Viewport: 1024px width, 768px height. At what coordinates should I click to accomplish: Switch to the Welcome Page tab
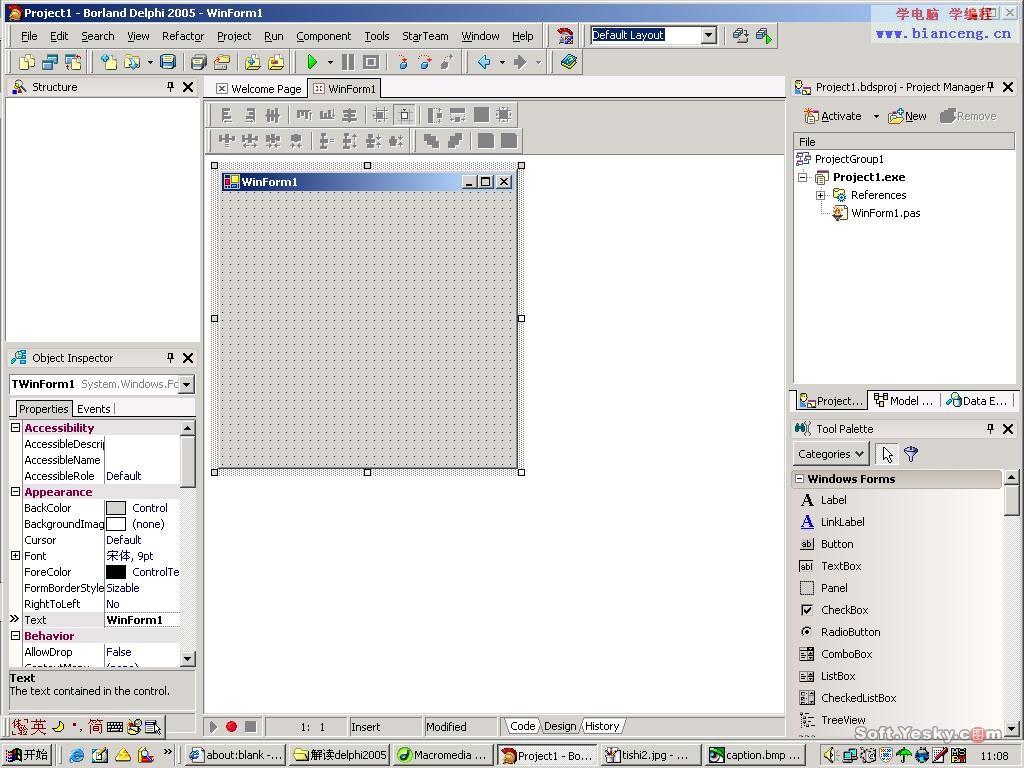click(x=258, y=89)
